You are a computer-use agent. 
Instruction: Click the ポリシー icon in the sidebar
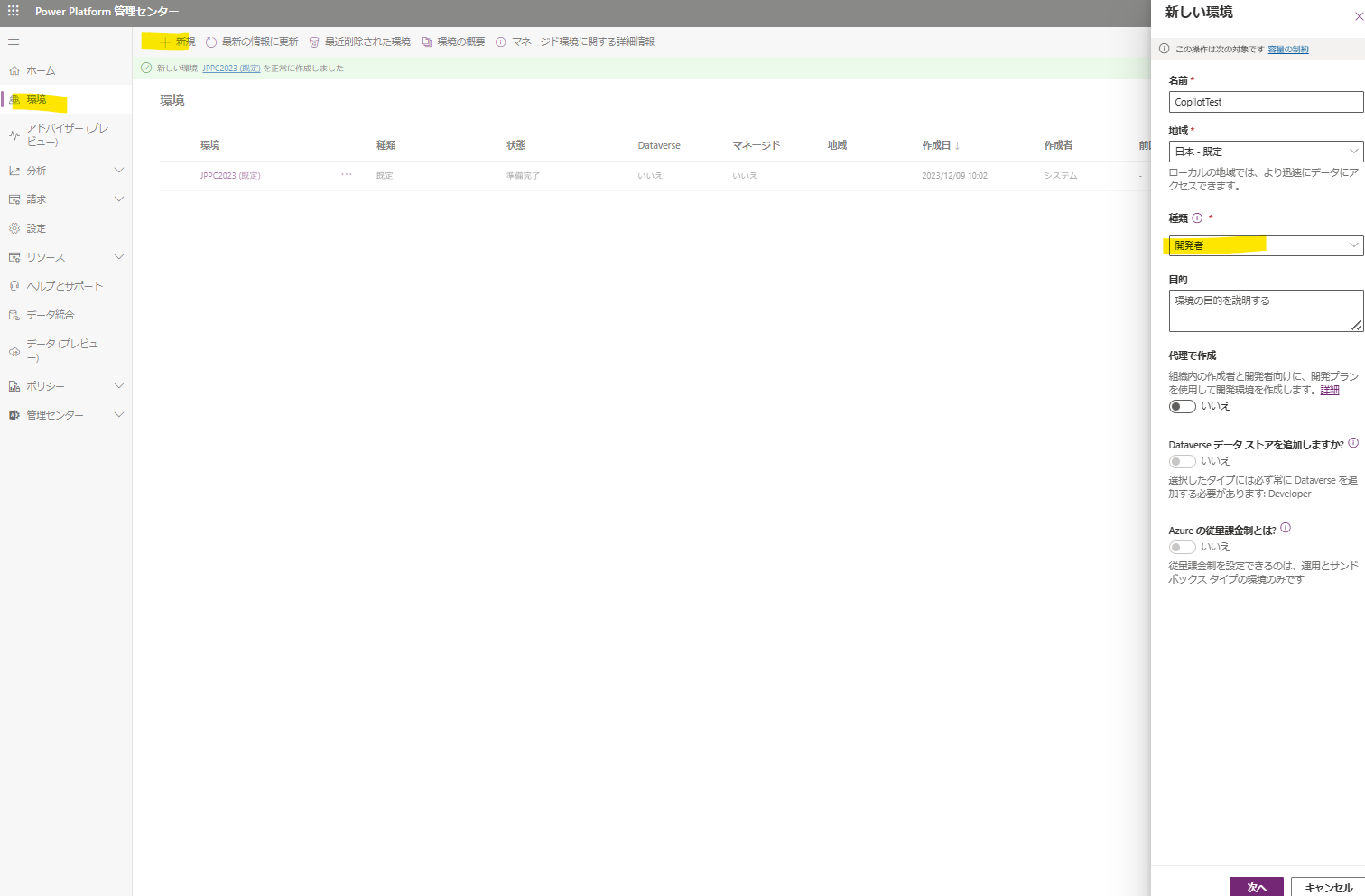click(x=14, y=386)
